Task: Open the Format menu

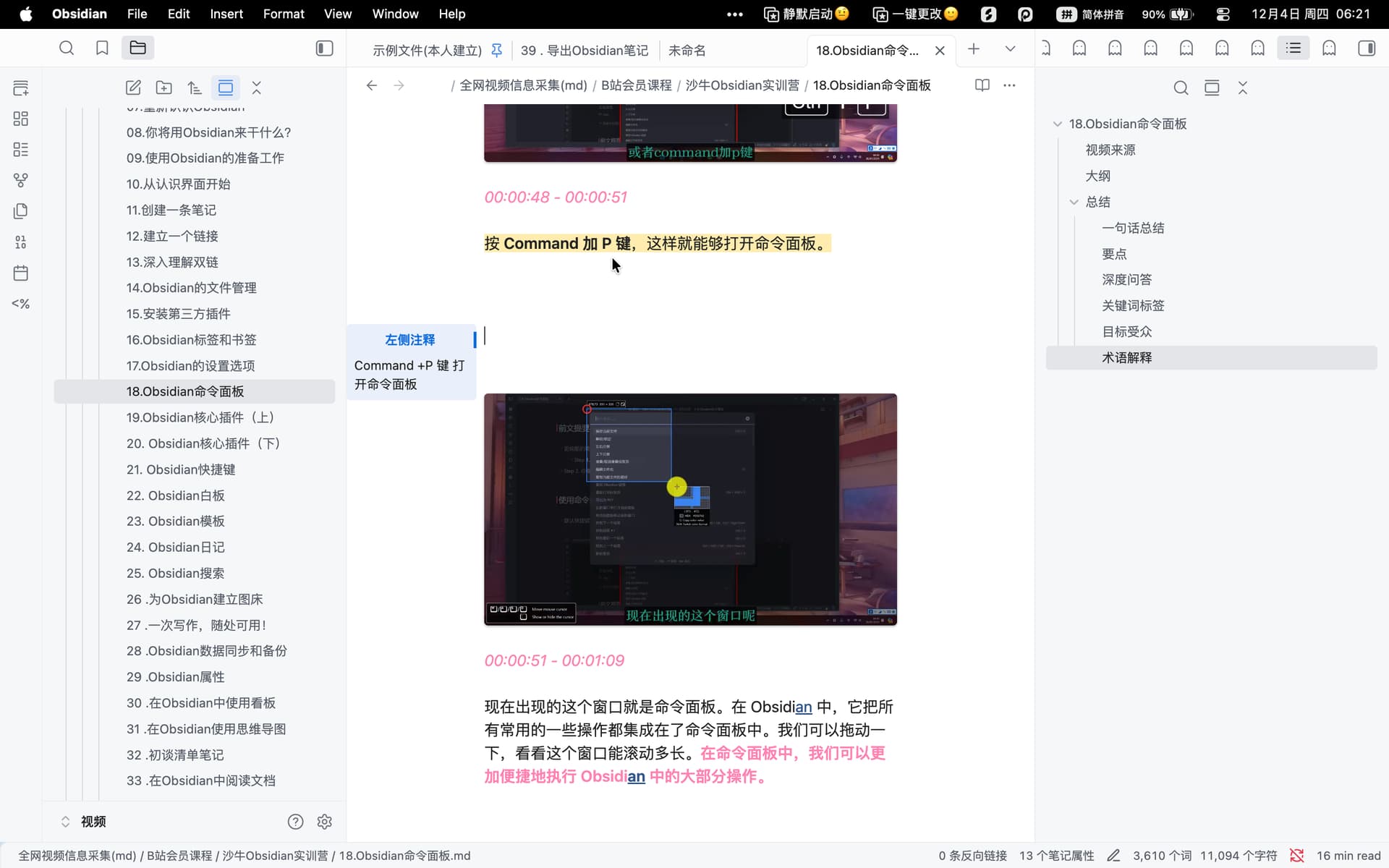Action: pyautogui.click(x=283, y=14)
